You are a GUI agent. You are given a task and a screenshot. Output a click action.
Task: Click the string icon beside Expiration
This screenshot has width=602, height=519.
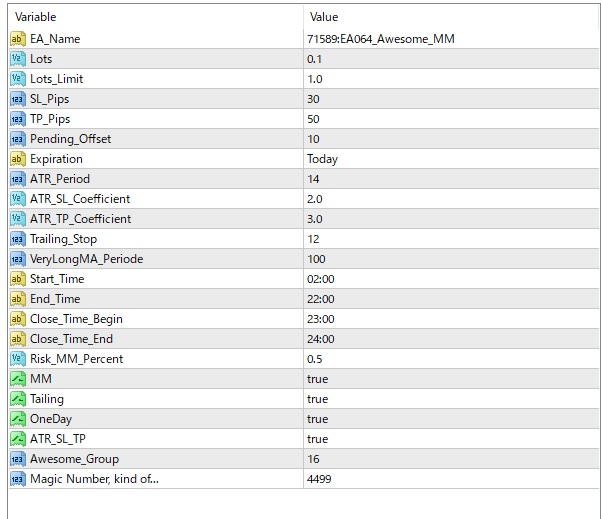coord(17,159)
